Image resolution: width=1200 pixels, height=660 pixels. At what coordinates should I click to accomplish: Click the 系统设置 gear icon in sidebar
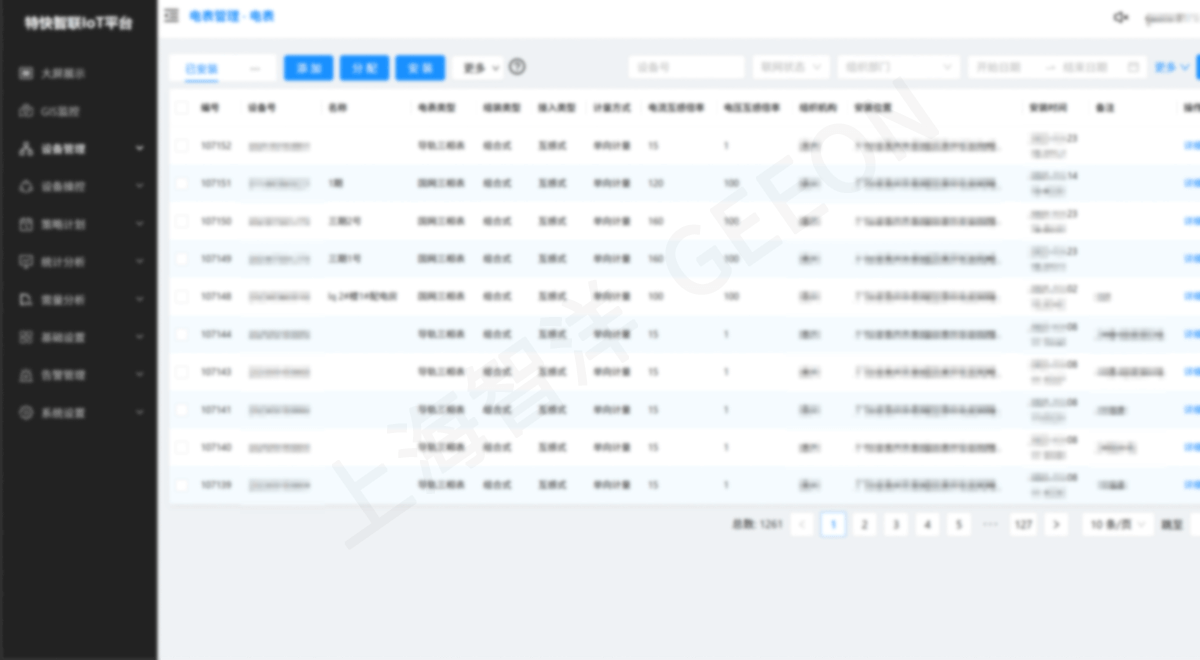27,412
